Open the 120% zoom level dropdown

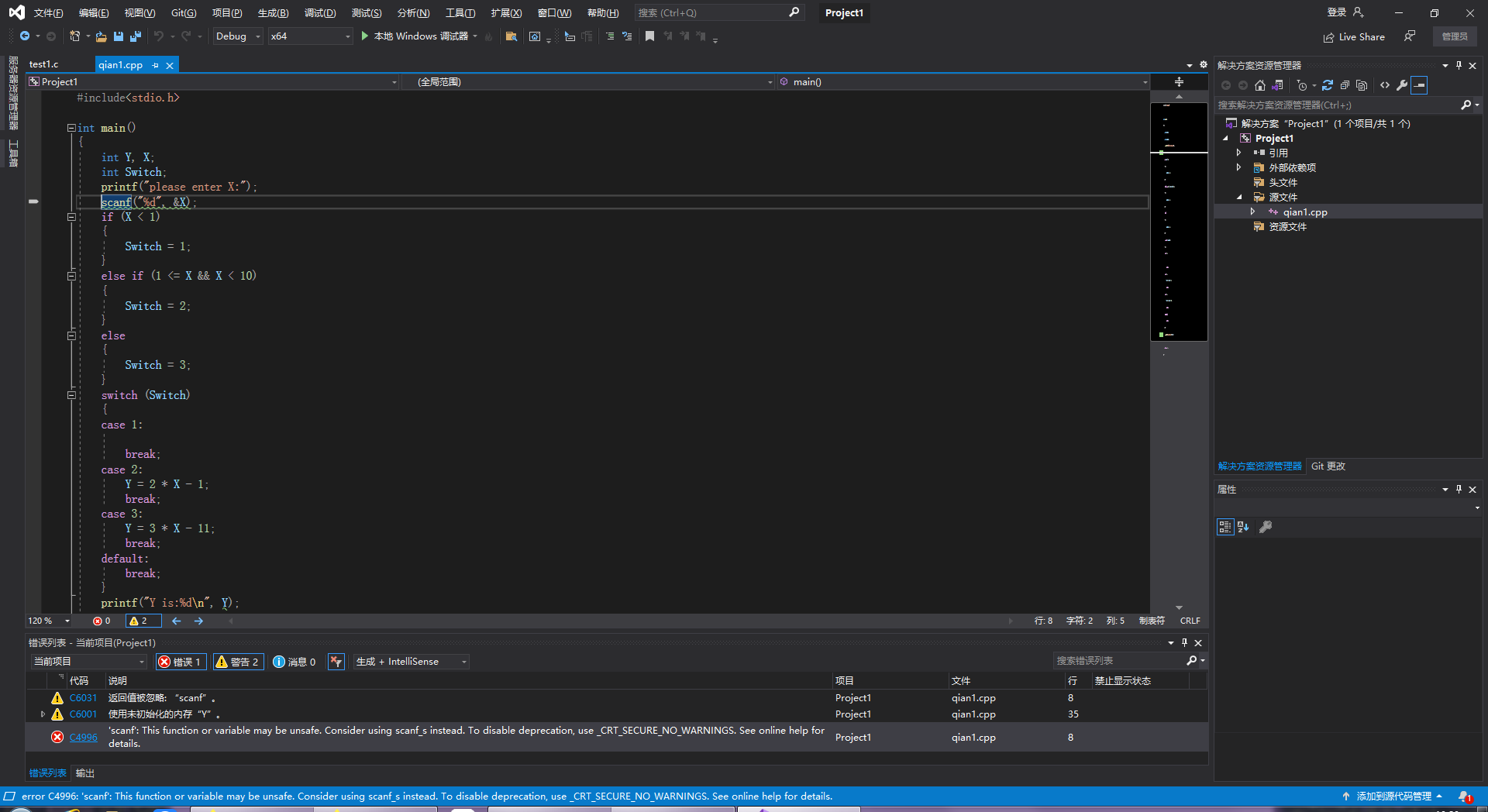(50, 621)
